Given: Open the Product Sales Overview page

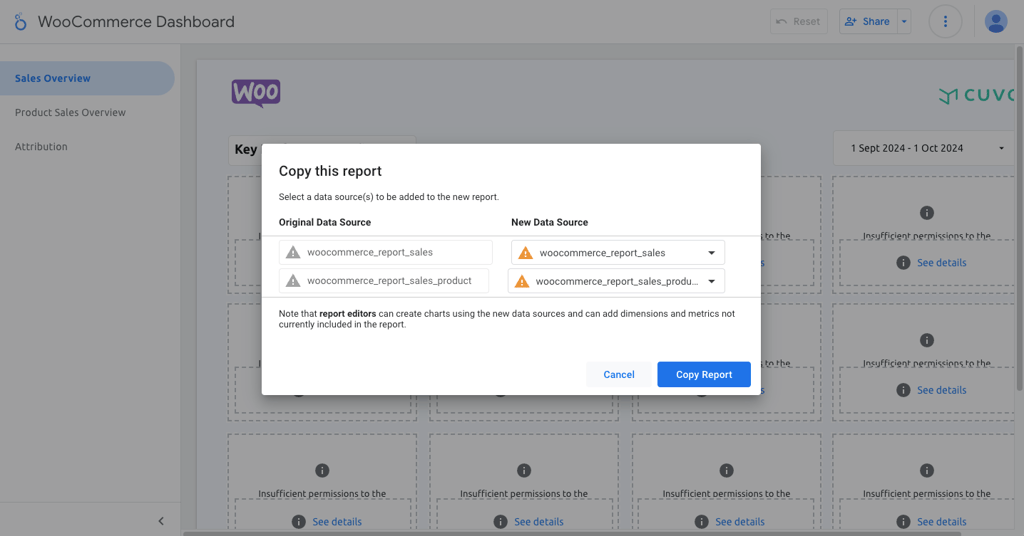Looking at the screenshot, I should coord(70,112).
